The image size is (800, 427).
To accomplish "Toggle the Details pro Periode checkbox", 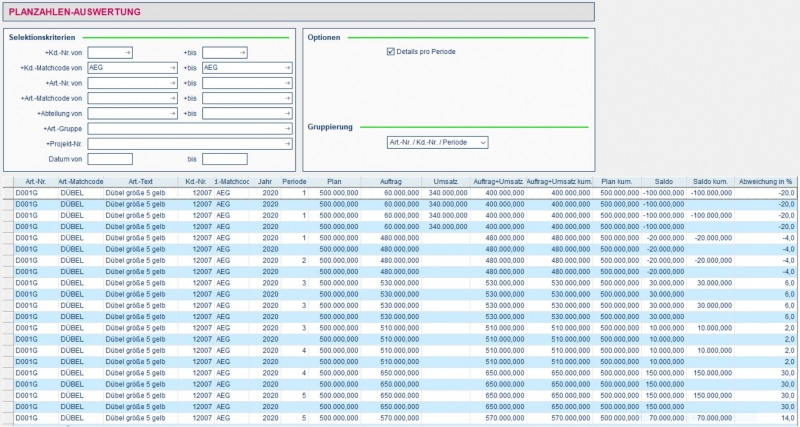I will pyautogui.click(x=391, y=51).
